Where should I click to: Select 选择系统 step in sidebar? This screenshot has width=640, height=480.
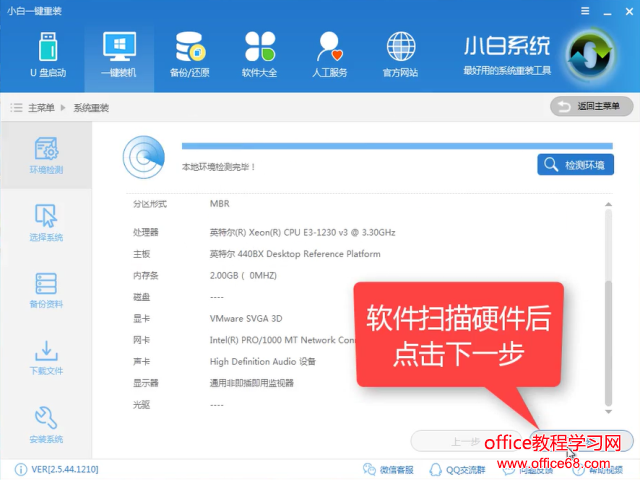pos(46,223)
